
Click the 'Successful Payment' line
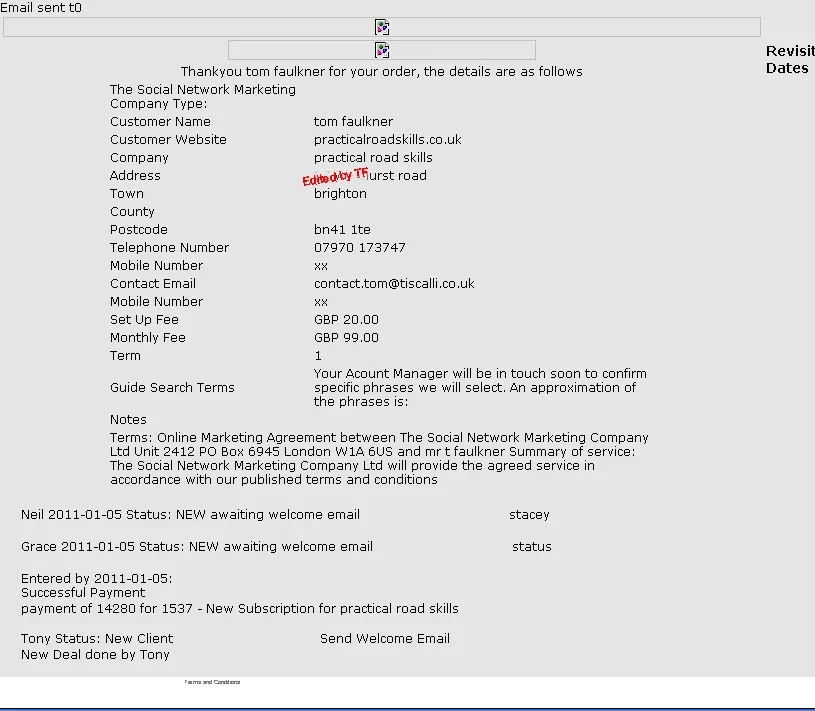point(83,593)
